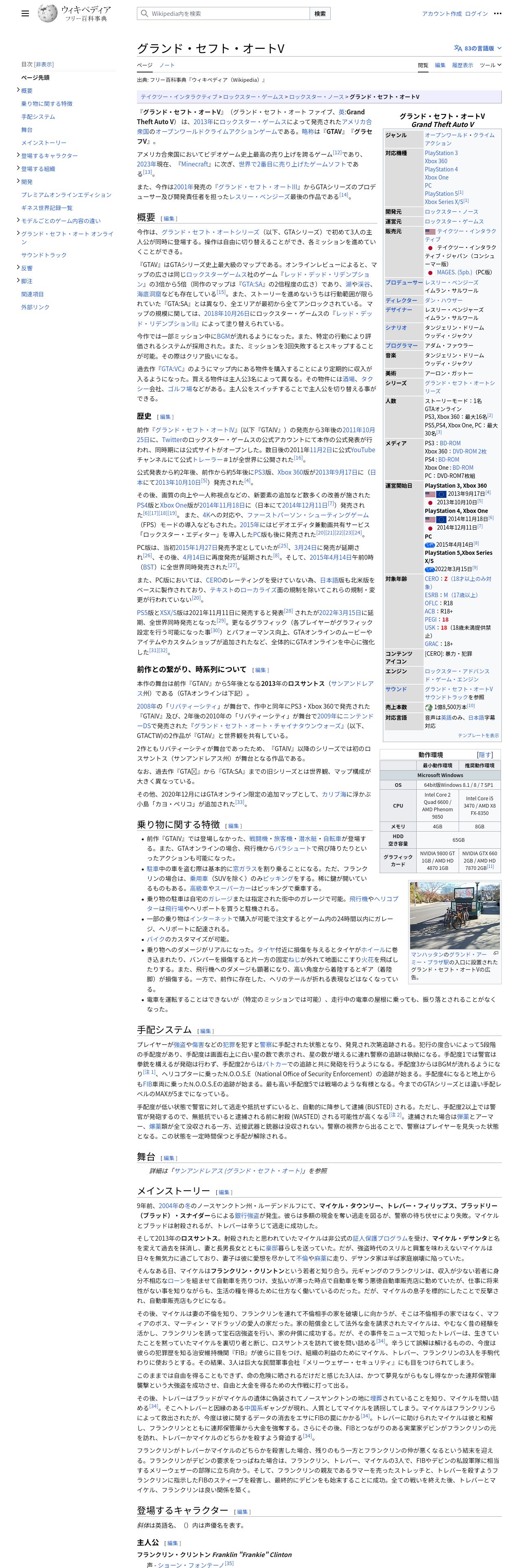Go to 外部リンク in sidebar contents
523x1568 pixels.
[35, 307]
